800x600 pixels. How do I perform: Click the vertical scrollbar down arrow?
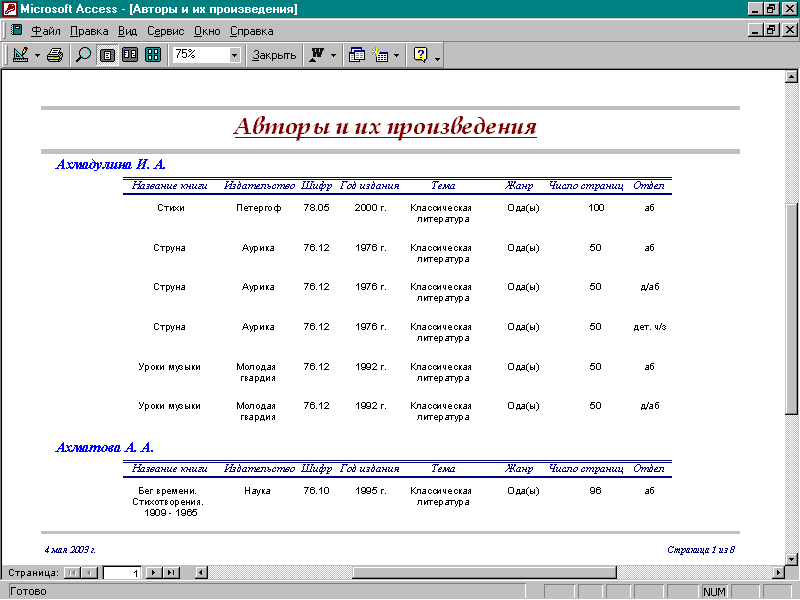(792, 557)
